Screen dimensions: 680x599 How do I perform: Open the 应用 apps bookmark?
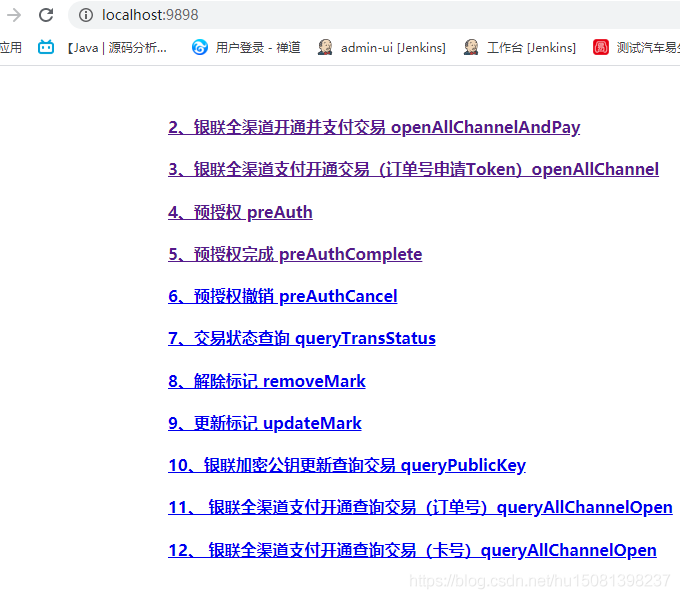(10, 47)
